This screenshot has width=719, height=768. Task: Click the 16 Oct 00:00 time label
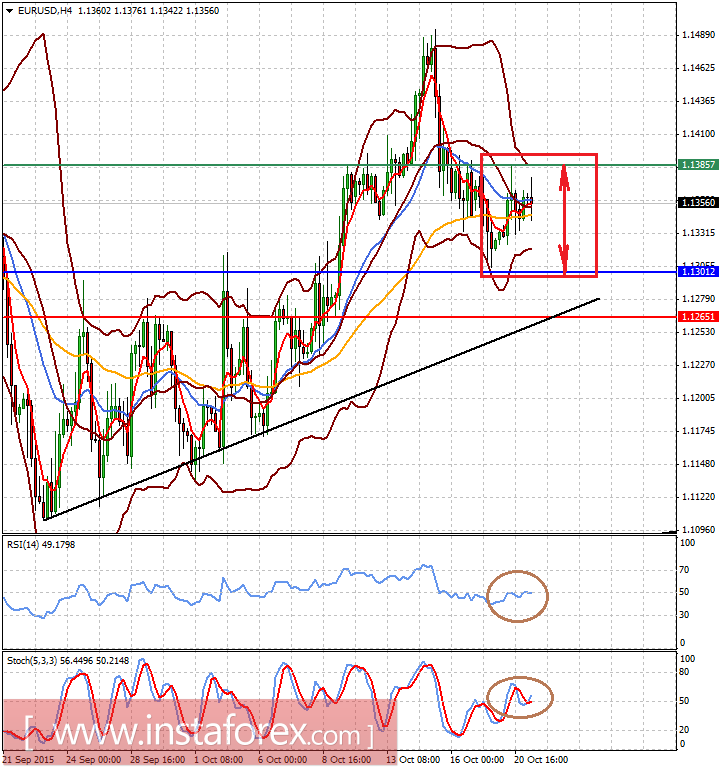(x=477, y=760)
